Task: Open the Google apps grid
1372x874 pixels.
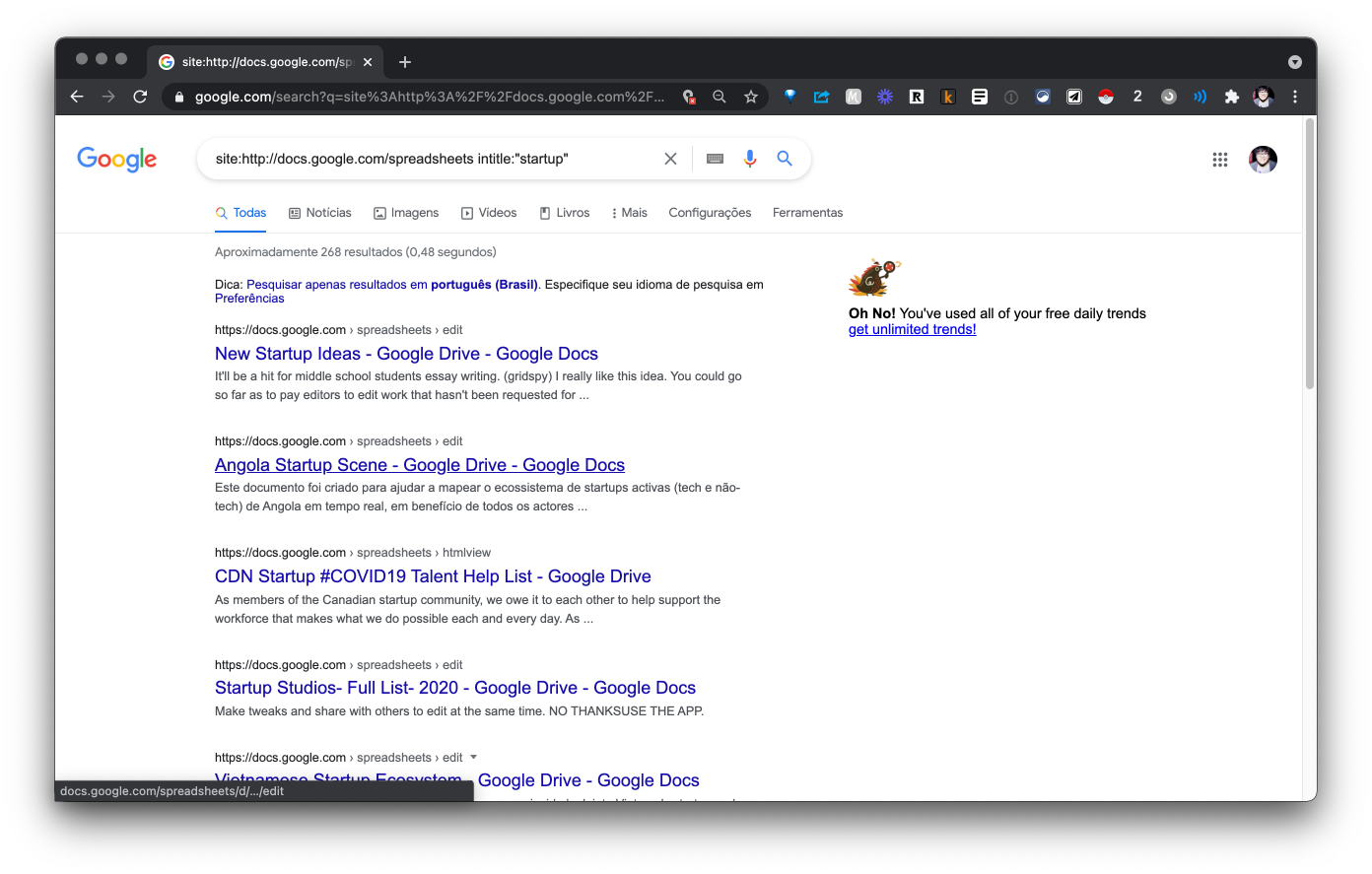Action: [1220, 160]
